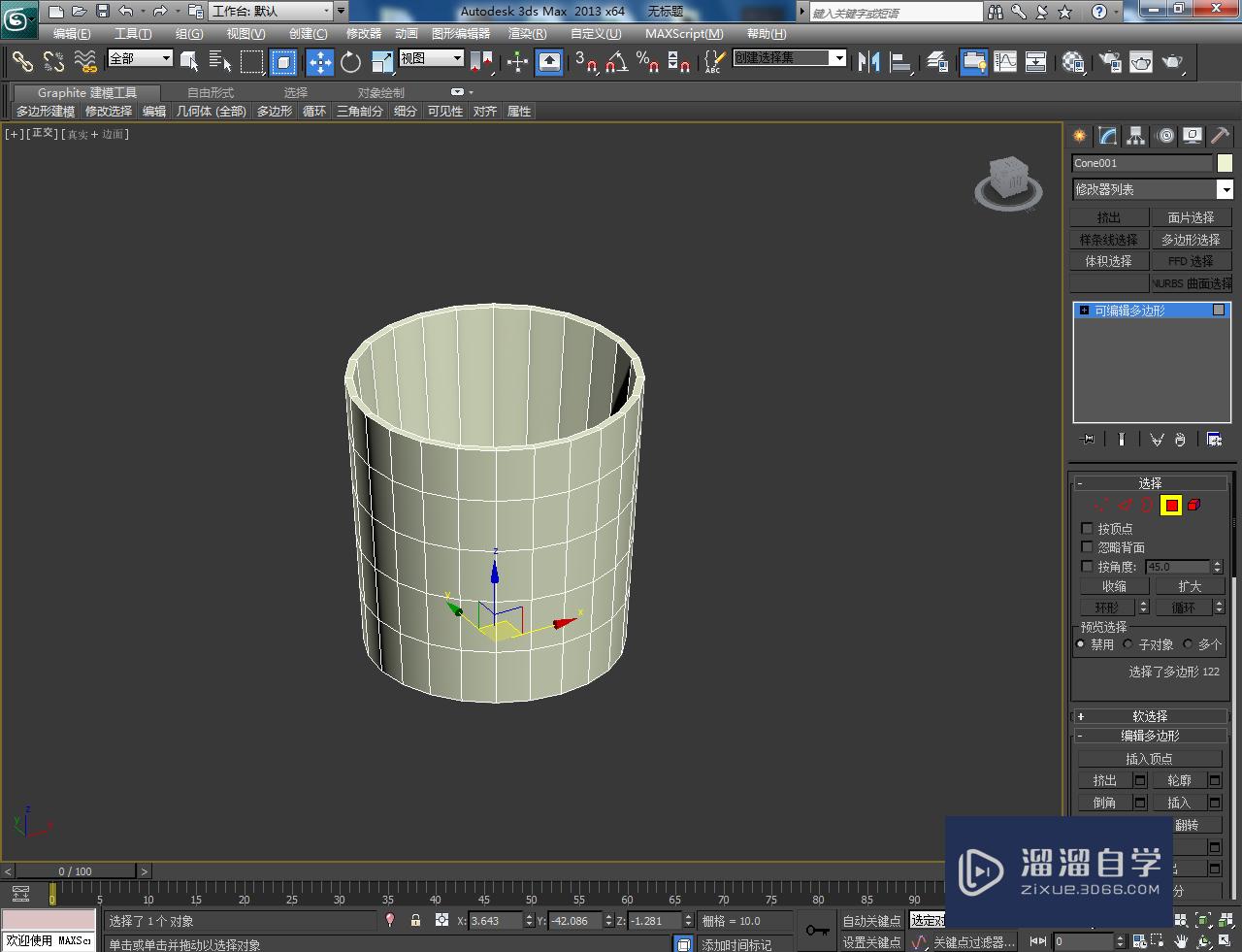Click the 插入顶点 button
1242x952 pixels.
point(1149,759)
